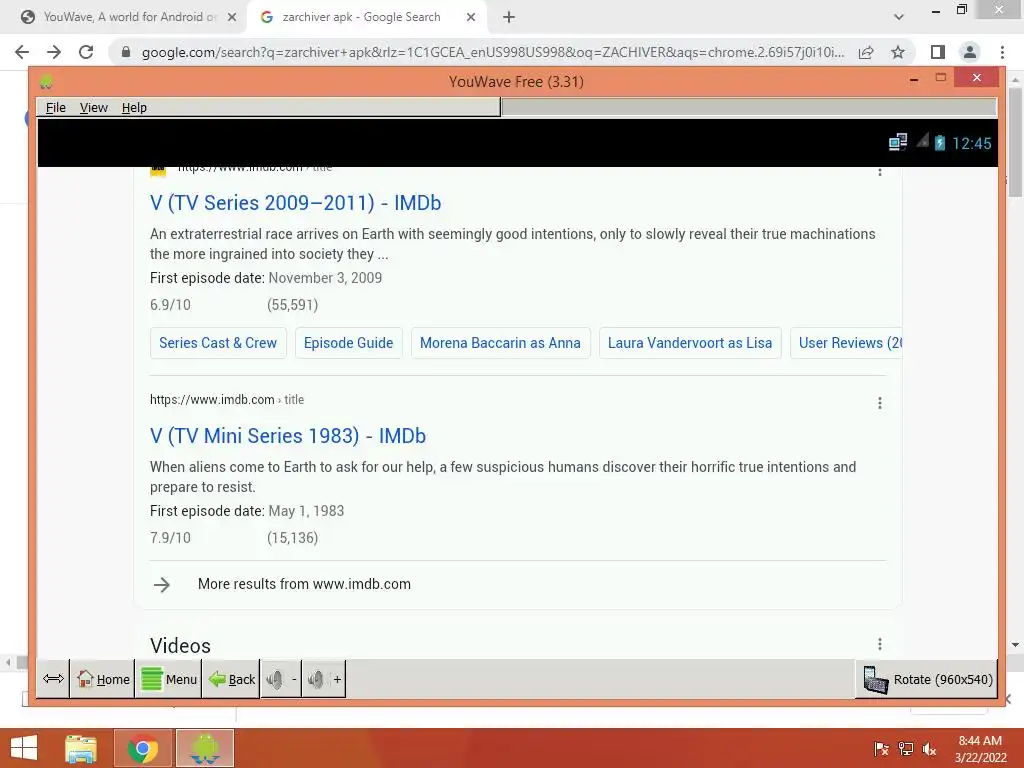1024x768 pixels.
Task: Open Episode Guide chip
Action: pyautogui.click(x=349, y=343)
